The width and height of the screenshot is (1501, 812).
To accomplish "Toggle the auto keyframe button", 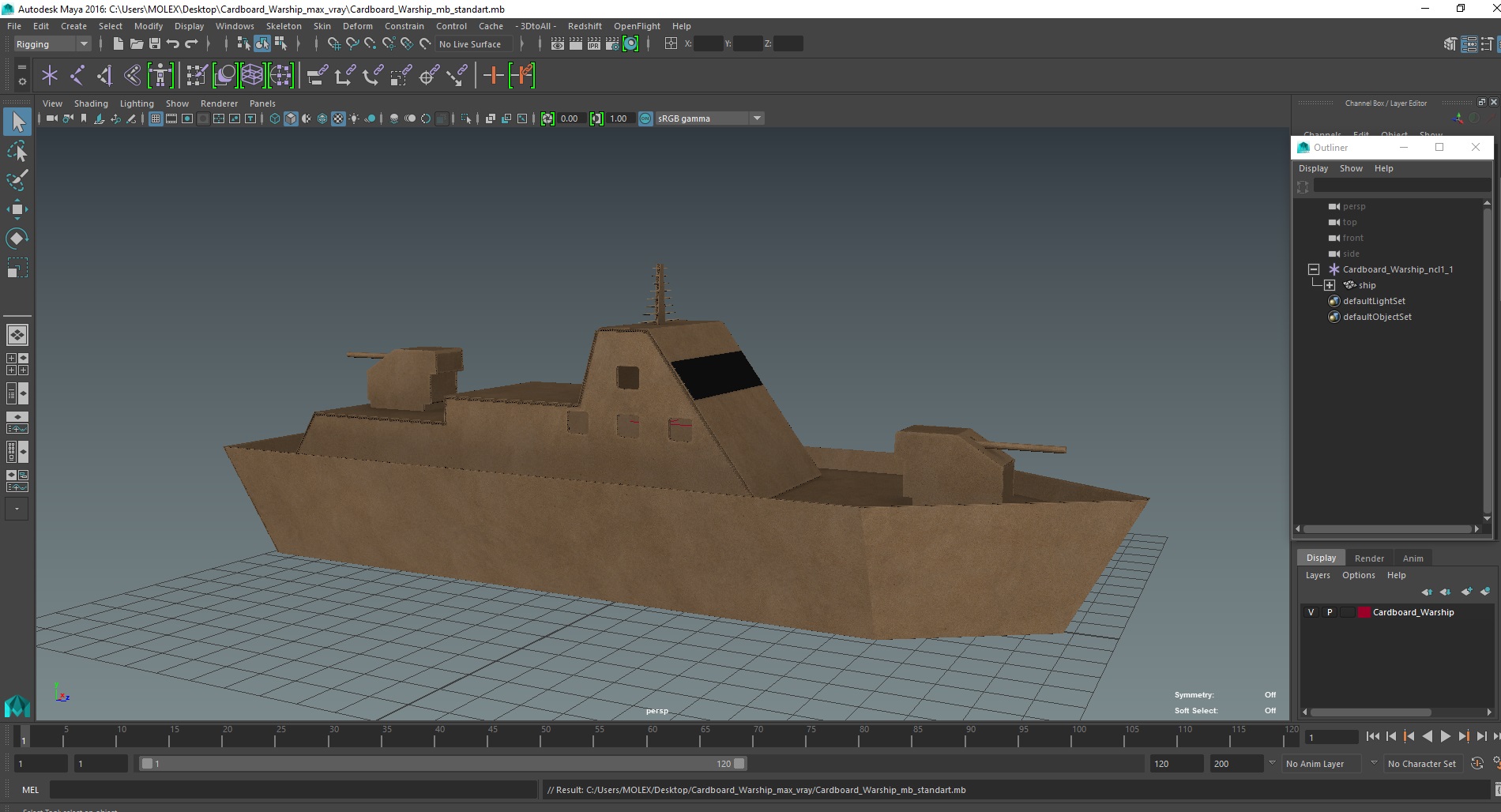I will [x=1477, y=764].
